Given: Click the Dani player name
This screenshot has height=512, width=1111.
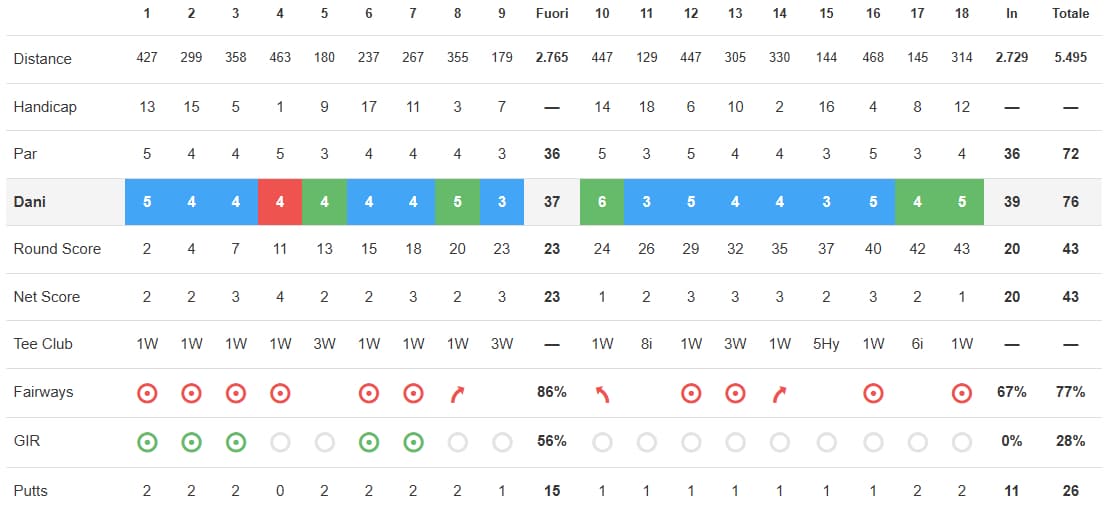Looking at the screenshot, I should (x=31, y=202).
